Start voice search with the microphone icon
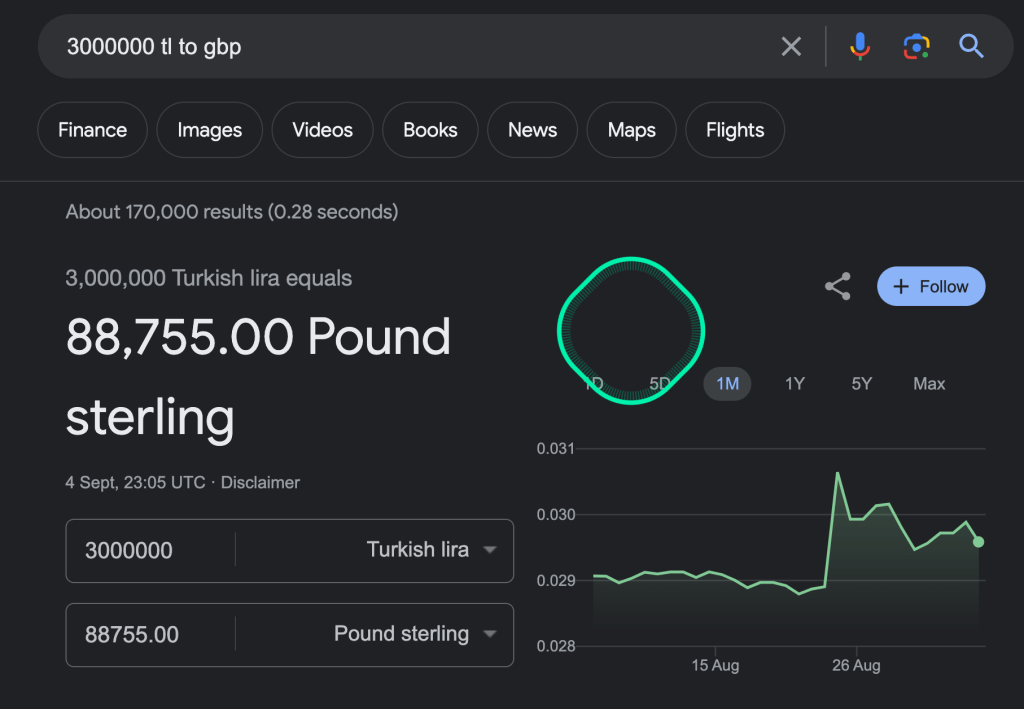Screen dimensions: 1024x709 coord(859,46)
